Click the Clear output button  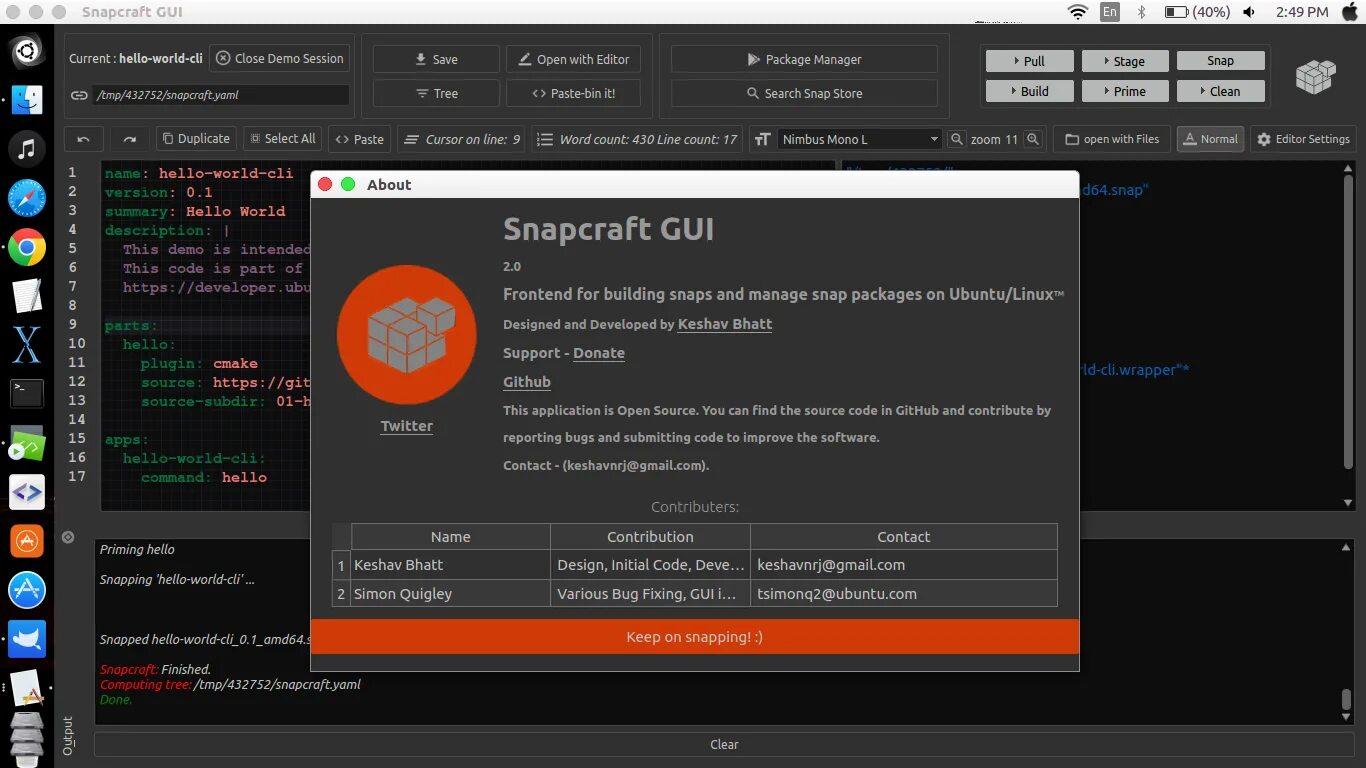pos(724,744)
